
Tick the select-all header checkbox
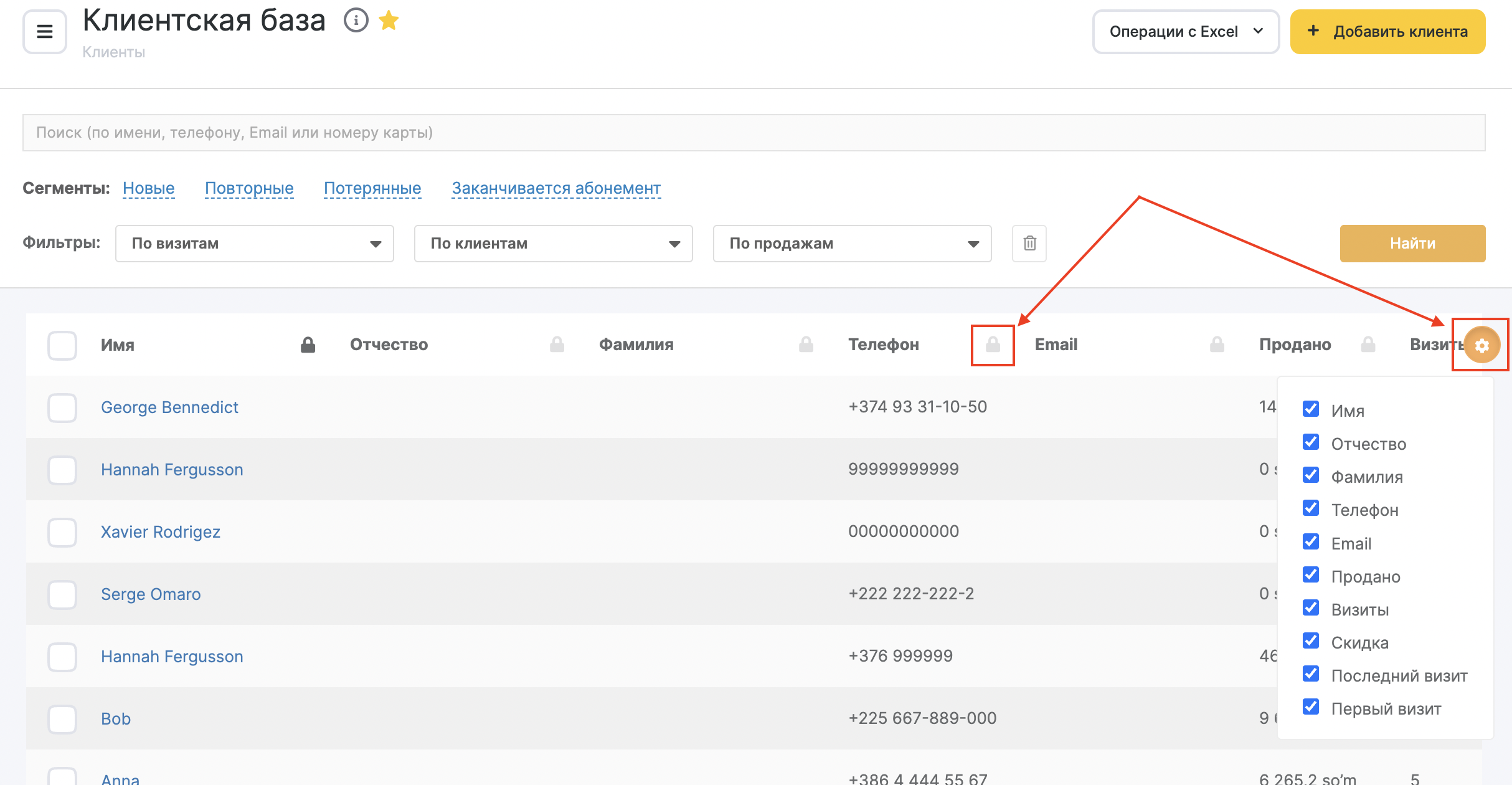click(62, 345)
